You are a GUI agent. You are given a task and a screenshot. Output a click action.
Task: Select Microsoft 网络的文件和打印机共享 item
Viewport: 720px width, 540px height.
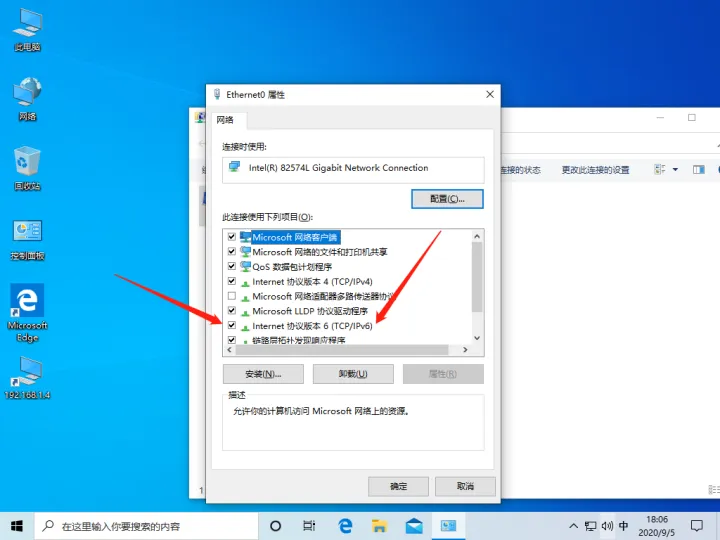(320, 252)
